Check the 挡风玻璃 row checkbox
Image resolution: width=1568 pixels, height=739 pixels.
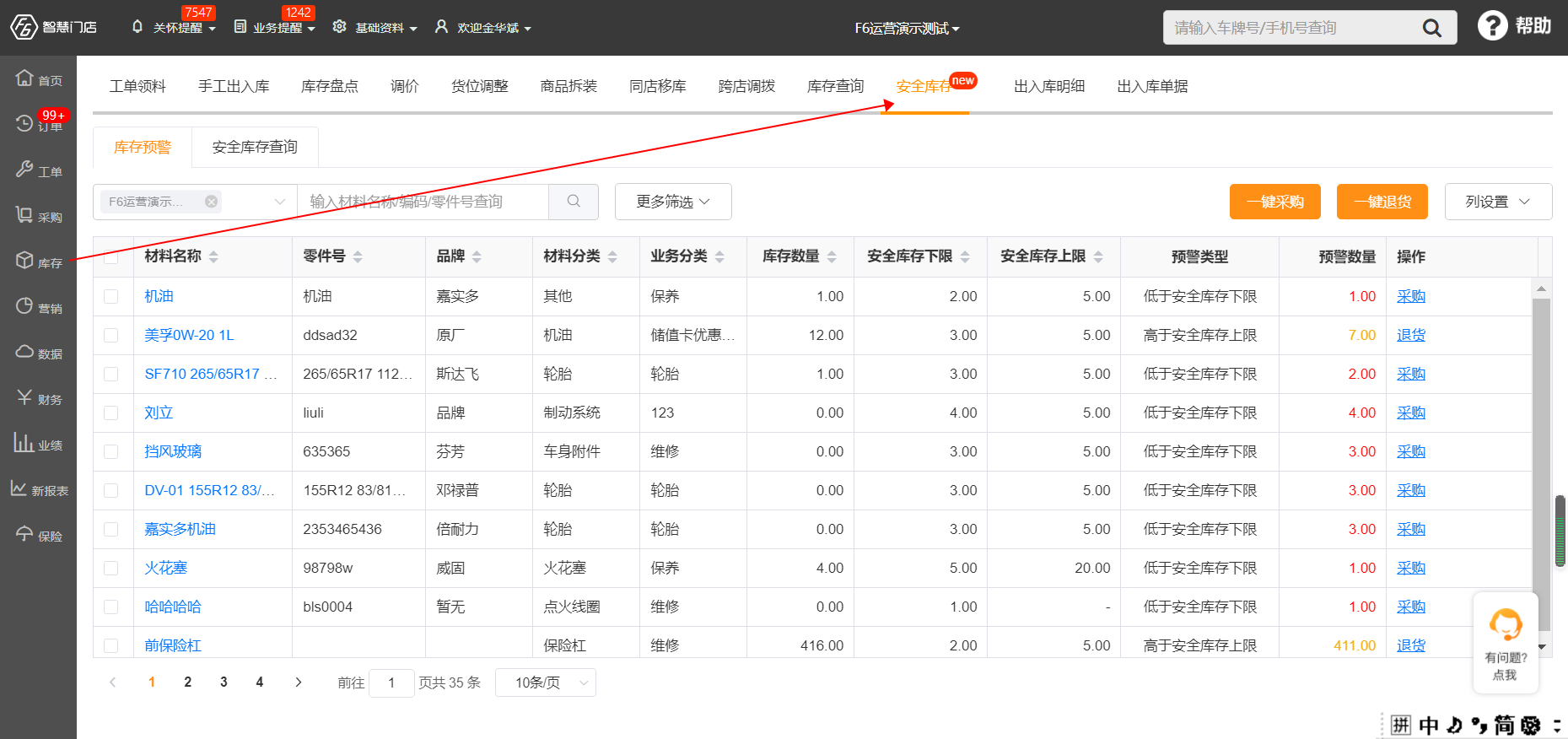tap(111, 451)
